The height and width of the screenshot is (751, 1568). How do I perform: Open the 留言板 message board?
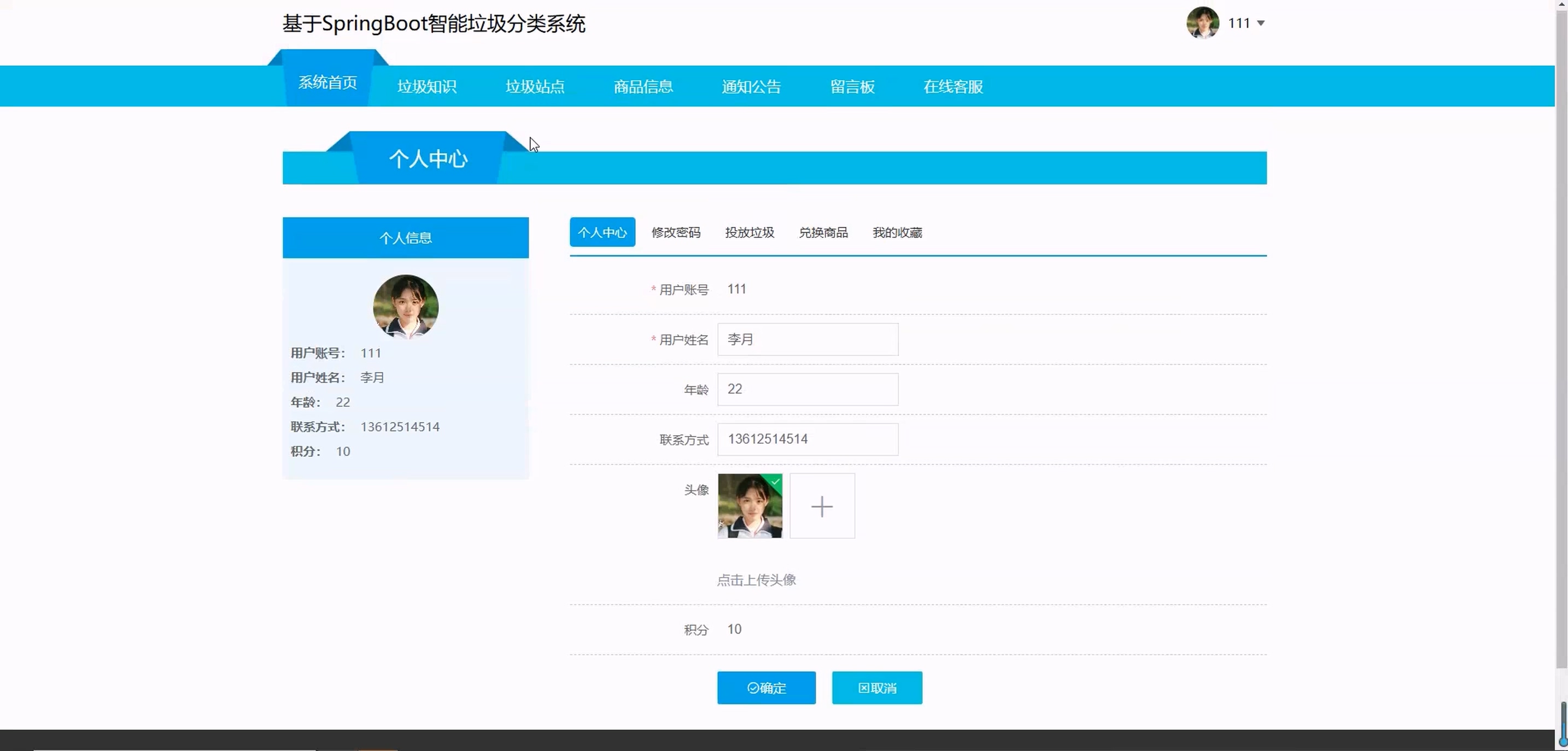pyautogui.click(x=852, y=86)
